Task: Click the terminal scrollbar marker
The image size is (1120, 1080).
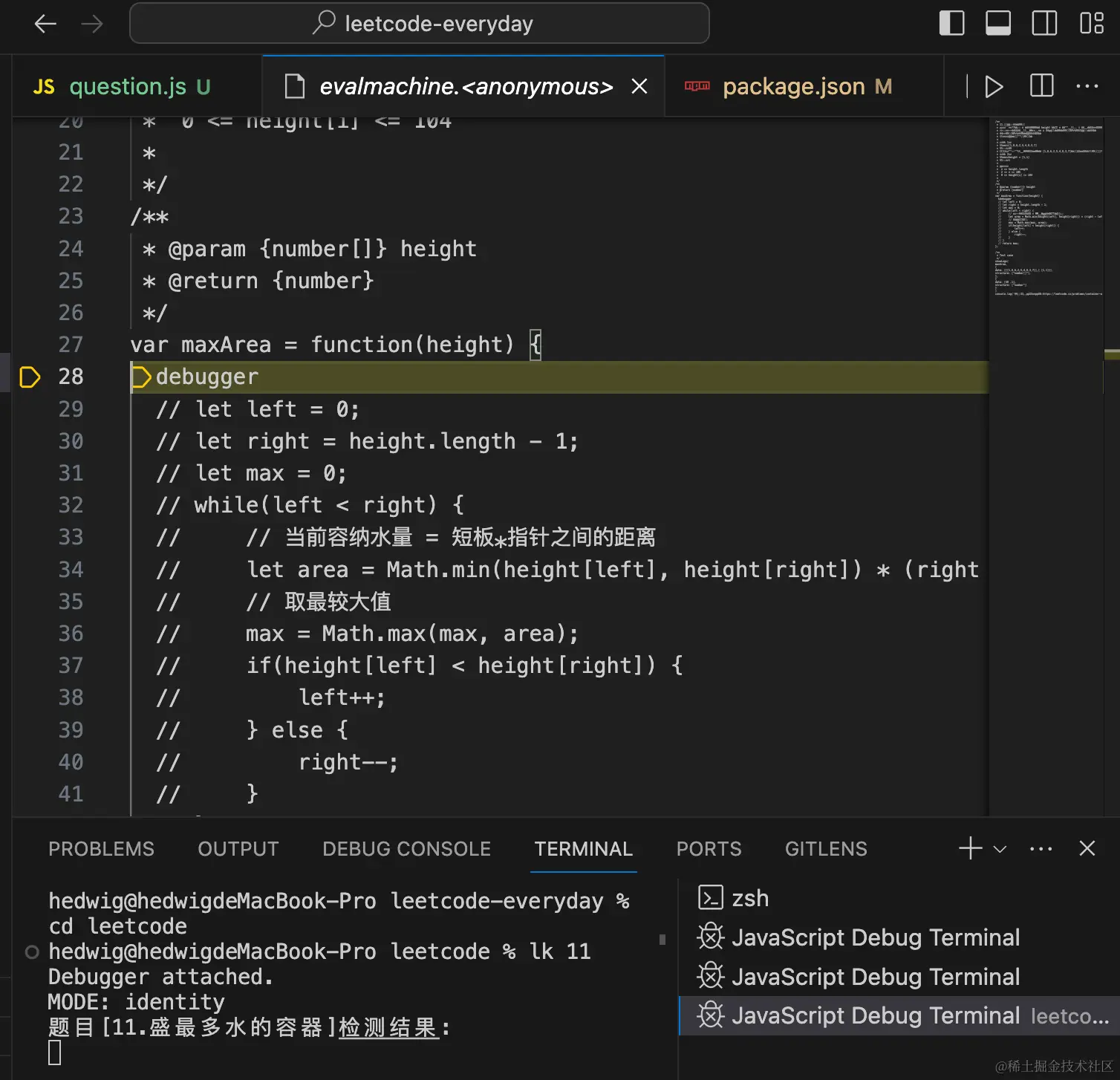Action: [x=662, y=940]
